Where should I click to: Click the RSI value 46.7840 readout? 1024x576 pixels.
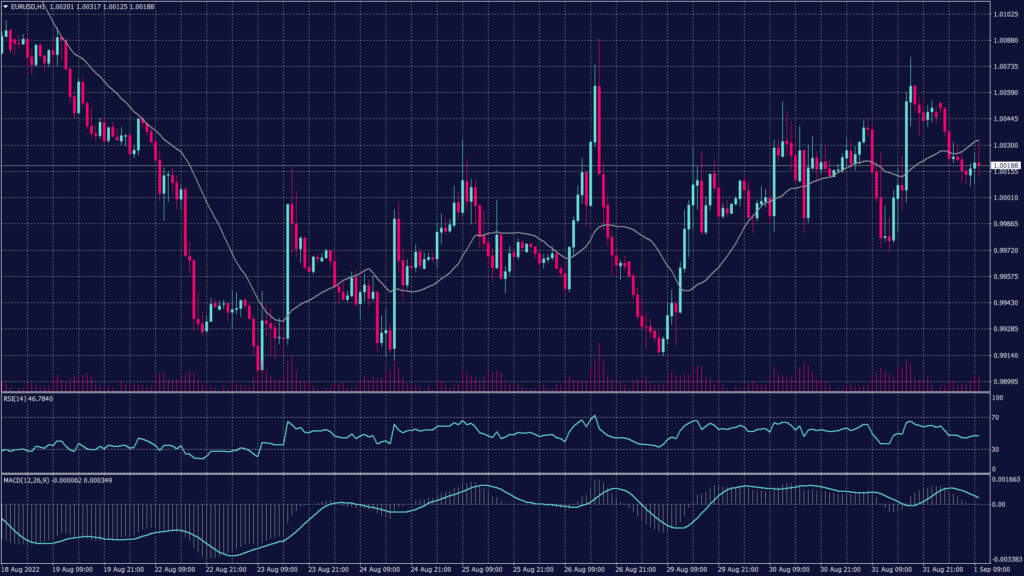click(40, 397)
